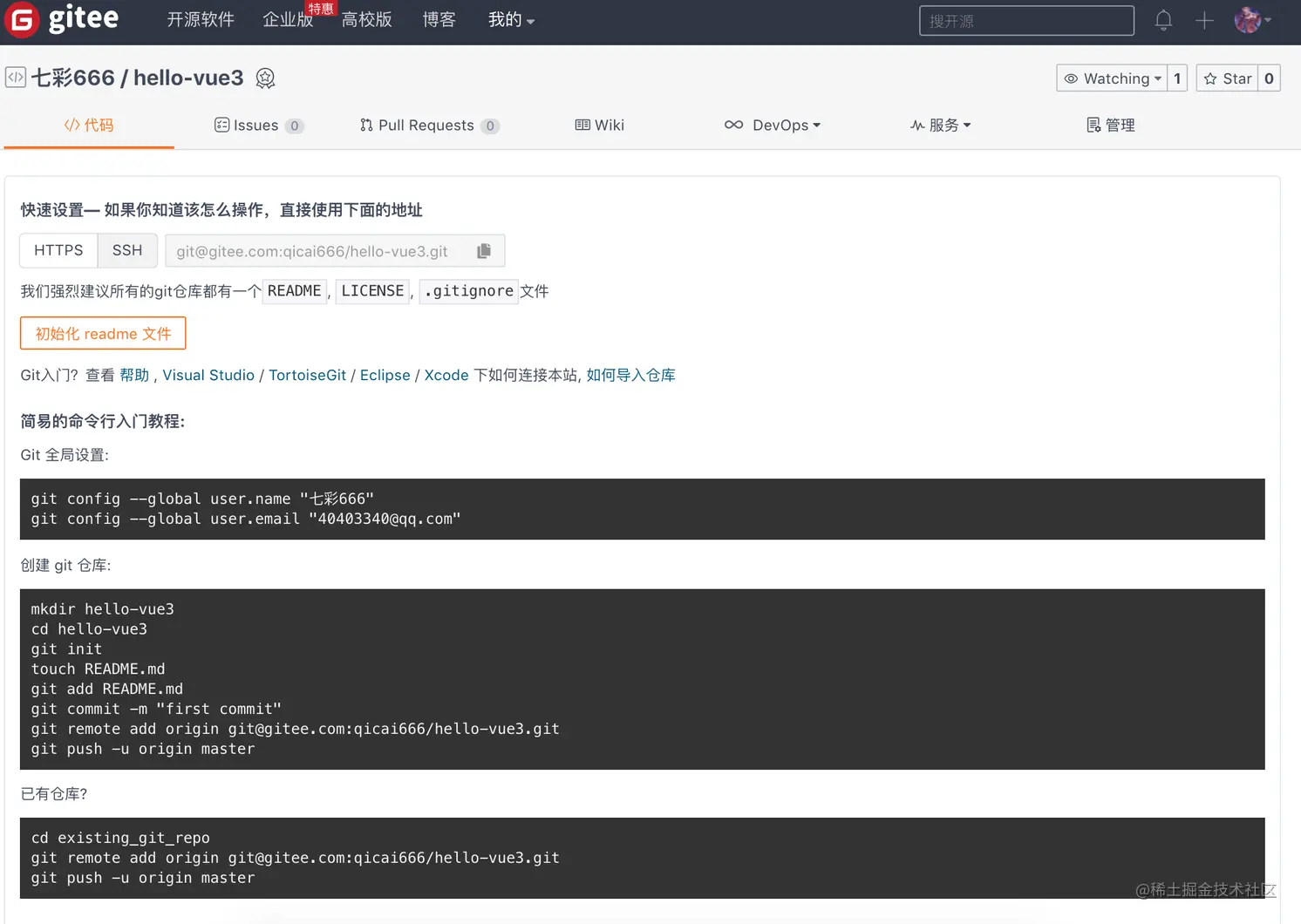Click the git init line
The height and width of the screenshot is (924, 1301).
pos(66,649)
